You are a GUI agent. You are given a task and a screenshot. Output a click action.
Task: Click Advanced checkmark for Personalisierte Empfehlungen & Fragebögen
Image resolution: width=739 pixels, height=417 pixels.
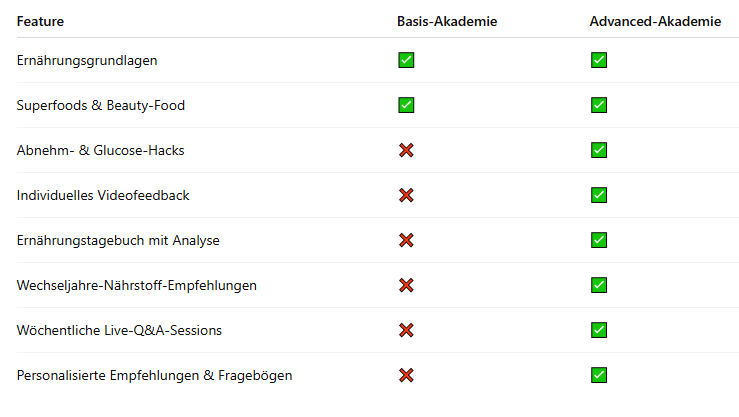pos(599,375)
